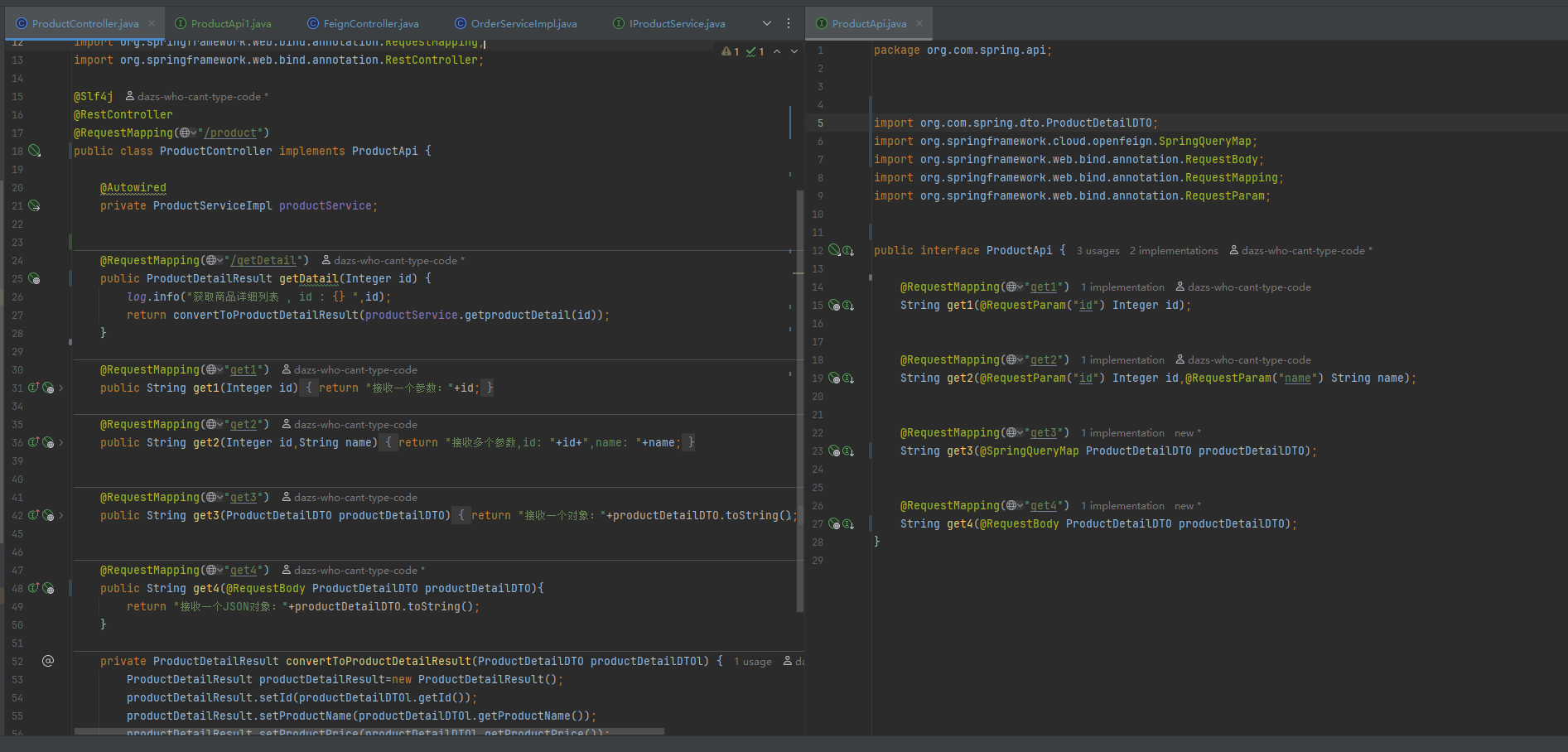The image size is (1568, 752).
Task: Click the implements-method gutter icon beside get1 in ProductController
Action: point(34,388)
